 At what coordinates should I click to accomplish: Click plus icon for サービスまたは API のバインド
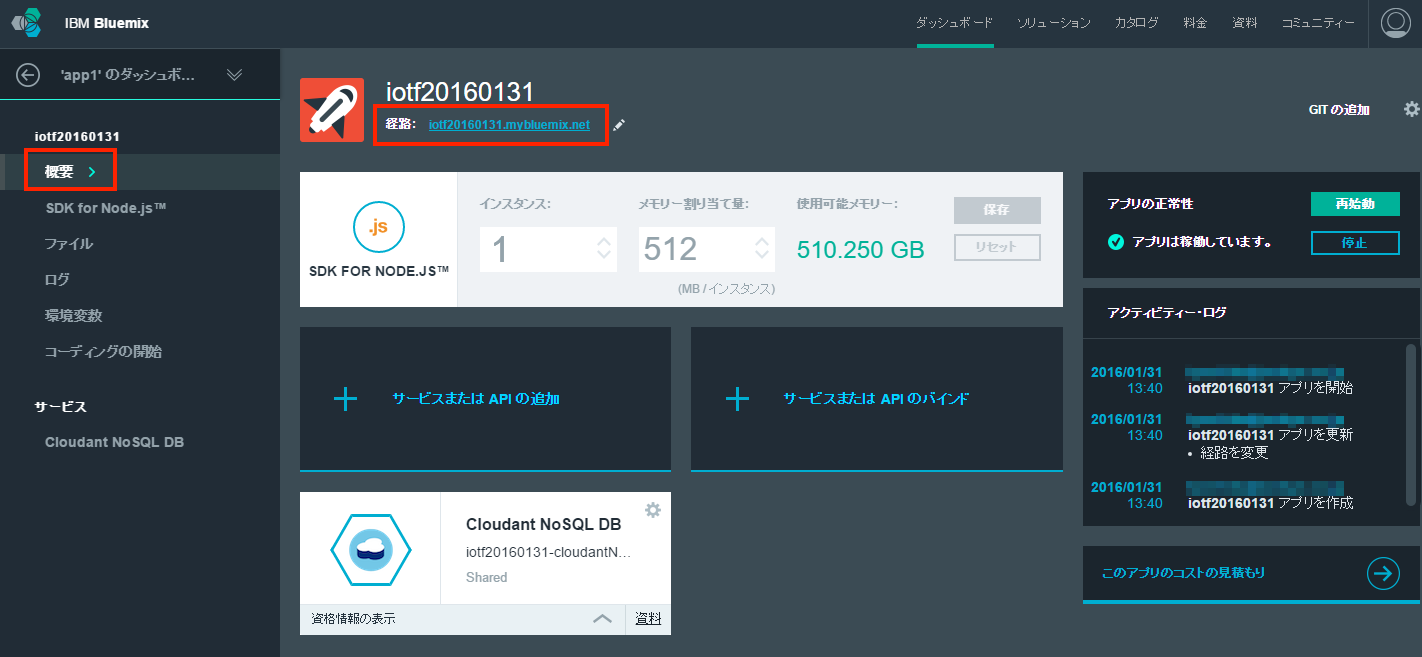[737, 399]
